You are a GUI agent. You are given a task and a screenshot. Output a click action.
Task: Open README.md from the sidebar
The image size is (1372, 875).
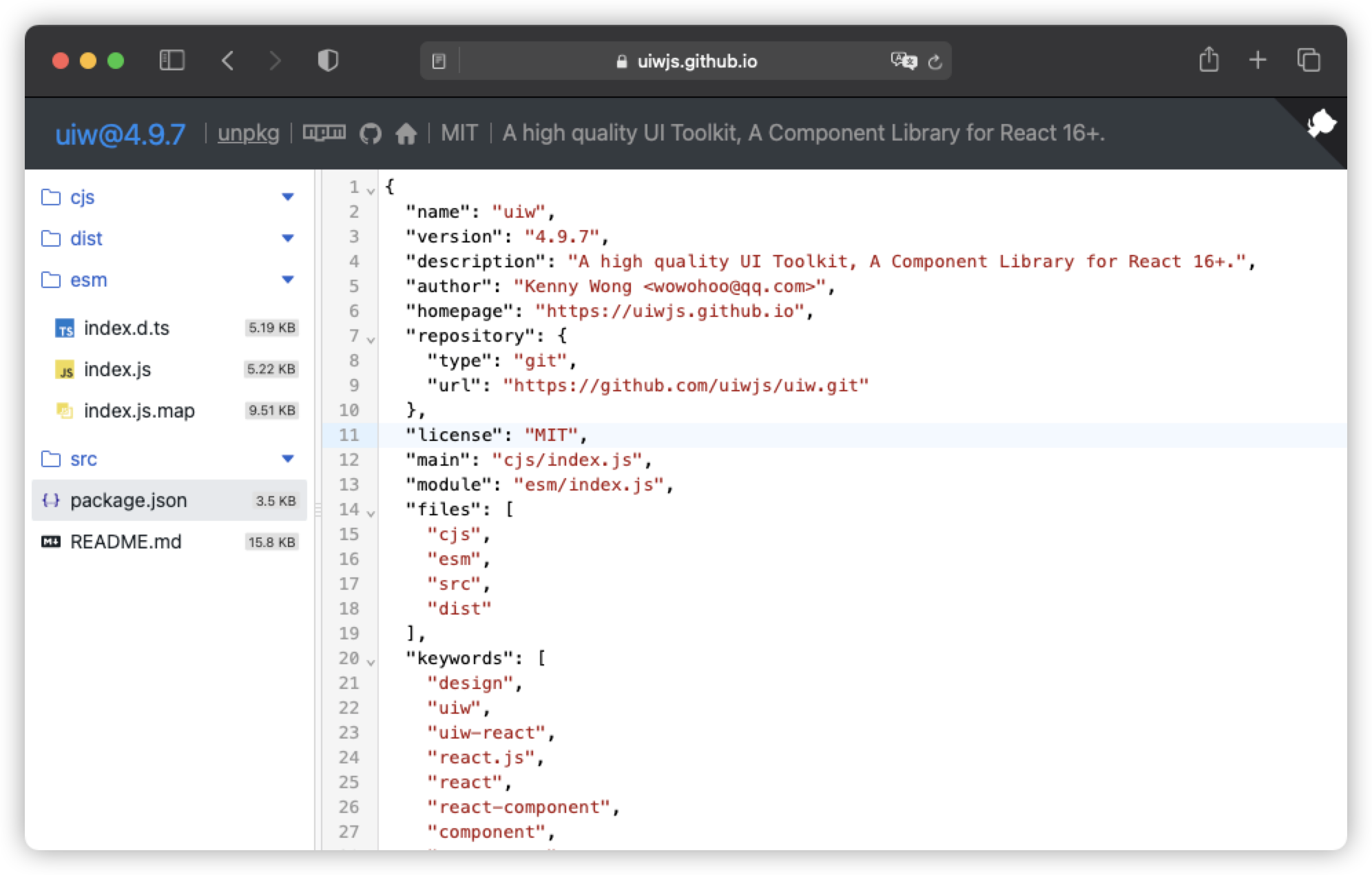[125, 542]
